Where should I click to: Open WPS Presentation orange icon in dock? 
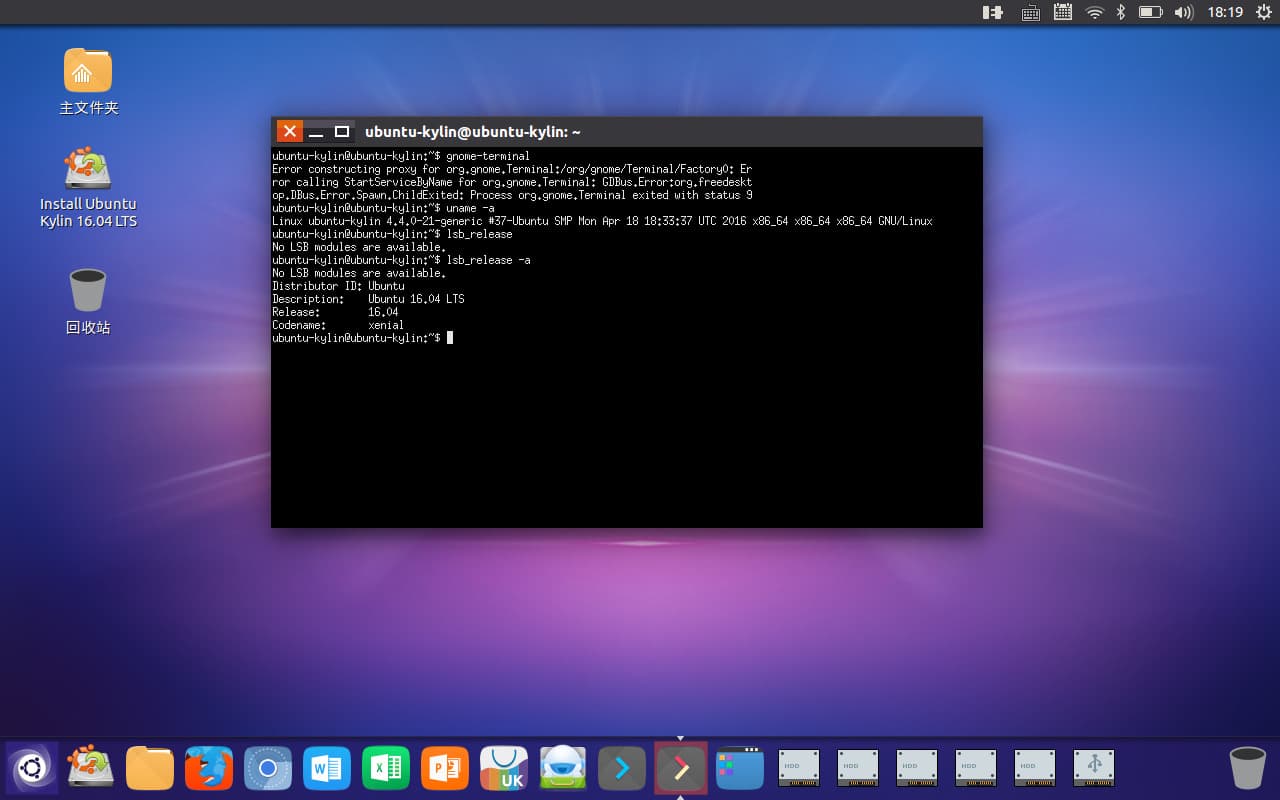(x=445, y=768)
